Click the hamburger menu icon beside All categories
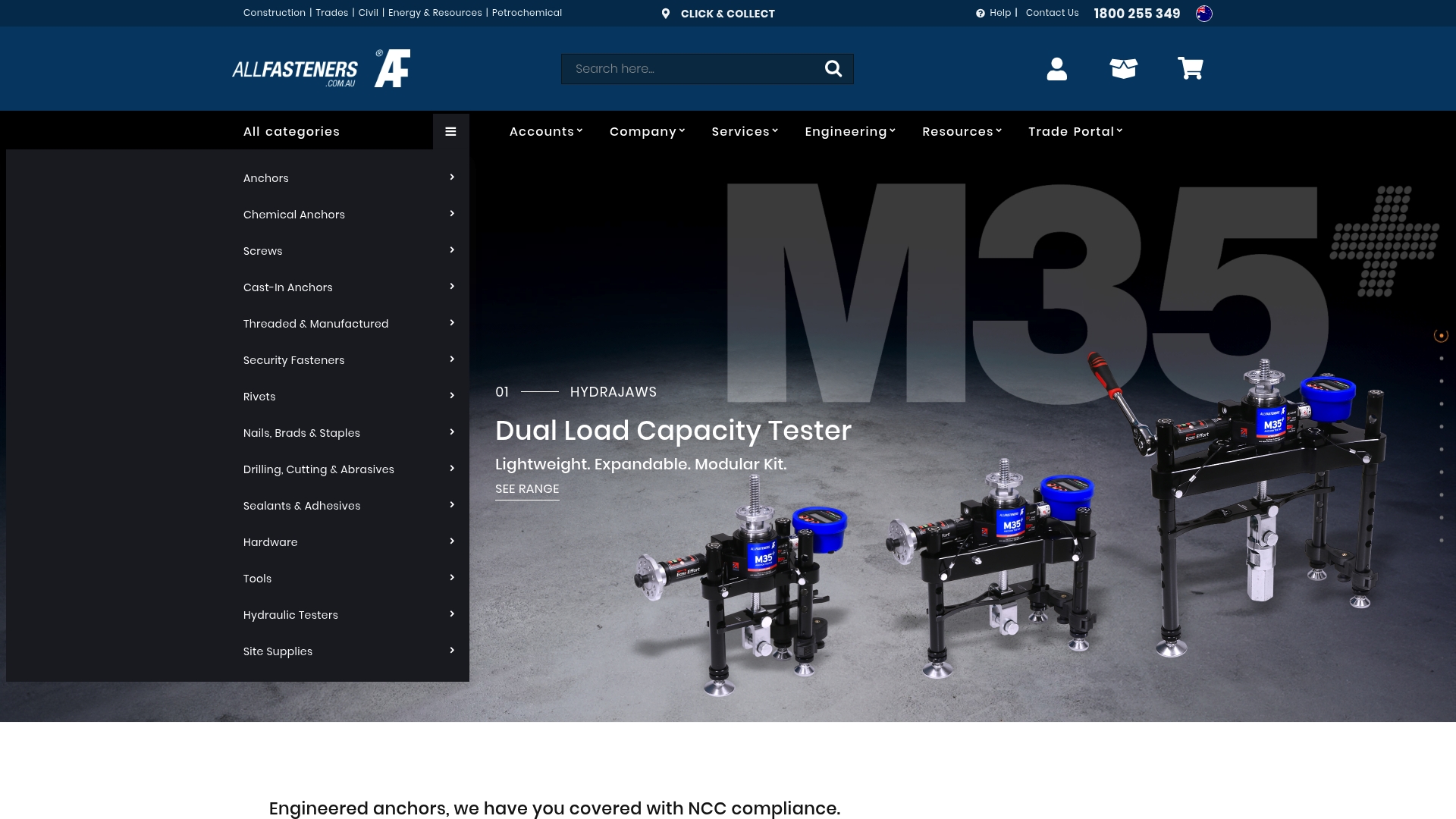This screenshot has width=1456, height=819. (x=450, y=130)
